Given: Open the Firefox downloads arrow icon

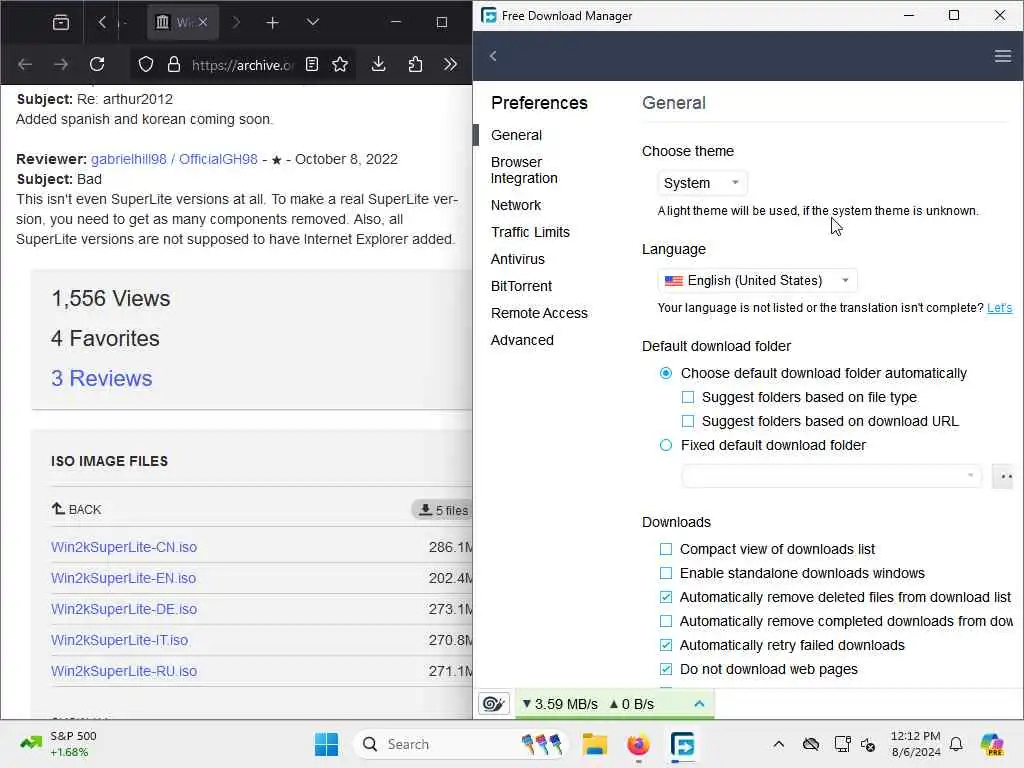Looking at the screenshot, I should pyautogui.click(x=378, y=64).
